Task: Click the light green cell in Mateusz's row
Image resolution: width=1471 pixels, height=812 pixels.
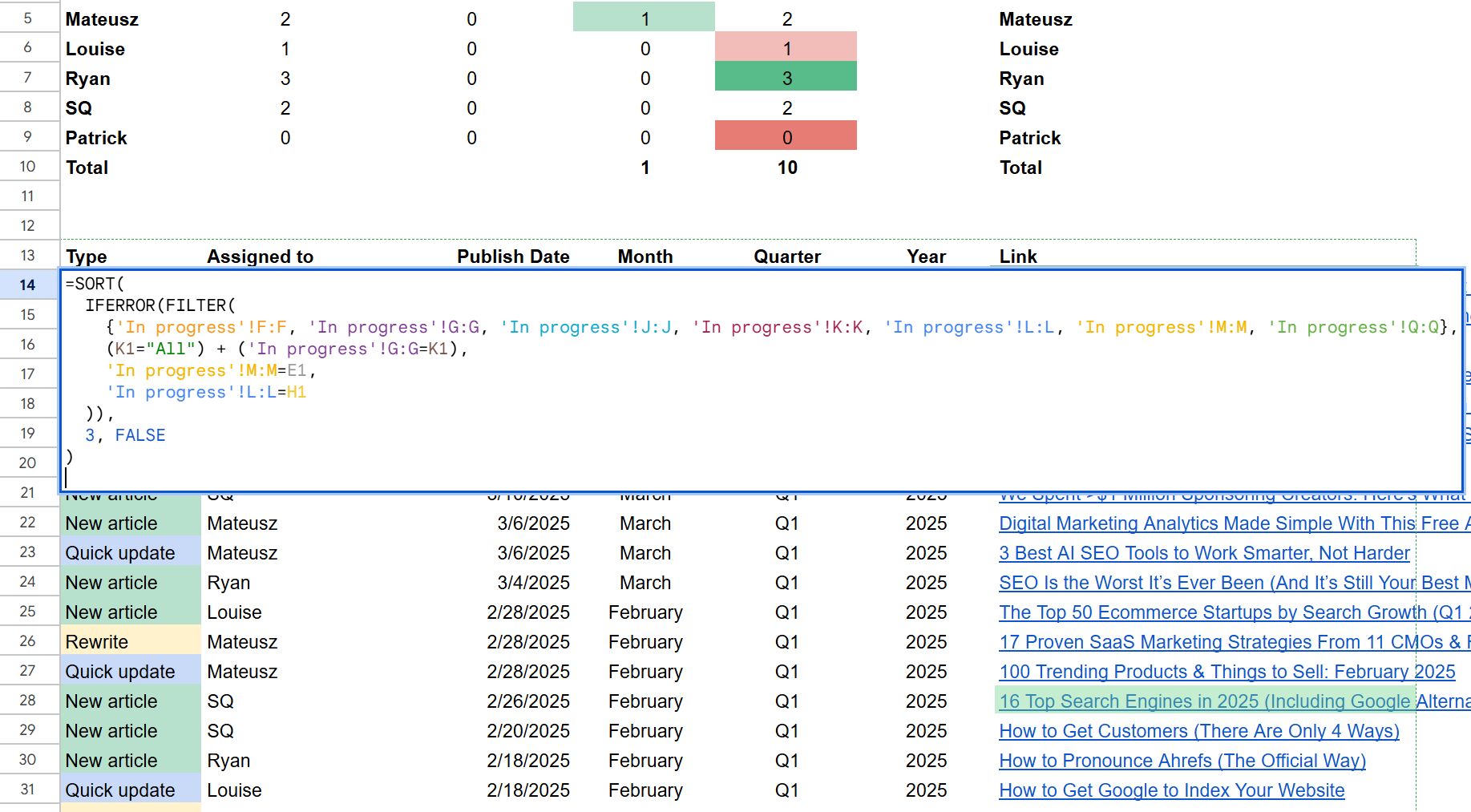Action: click(x=644, y=19)
